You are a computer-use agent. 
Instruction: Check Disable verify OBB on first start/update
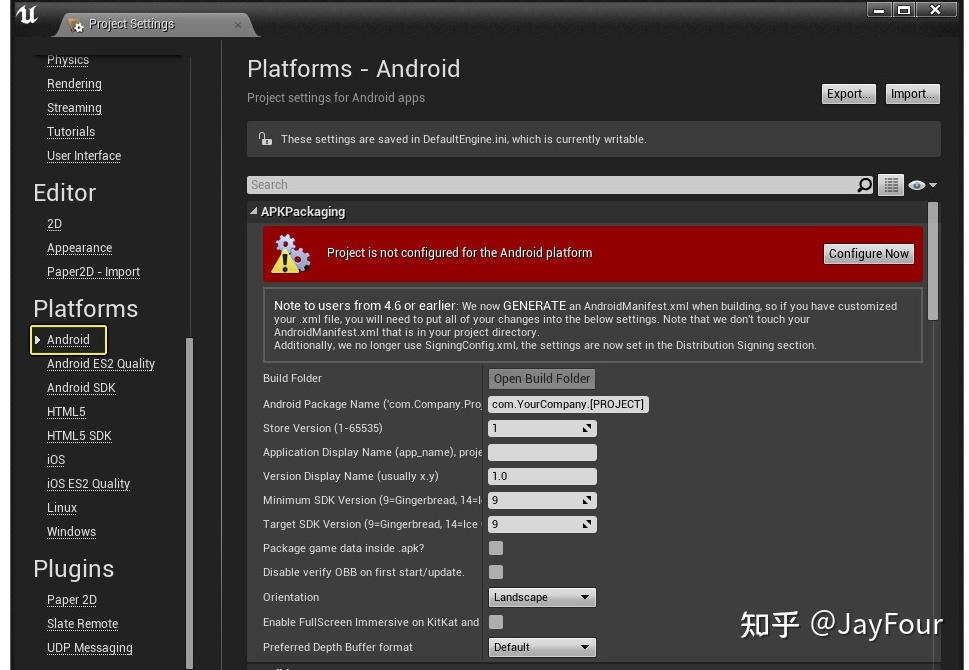tap(495, 572)
